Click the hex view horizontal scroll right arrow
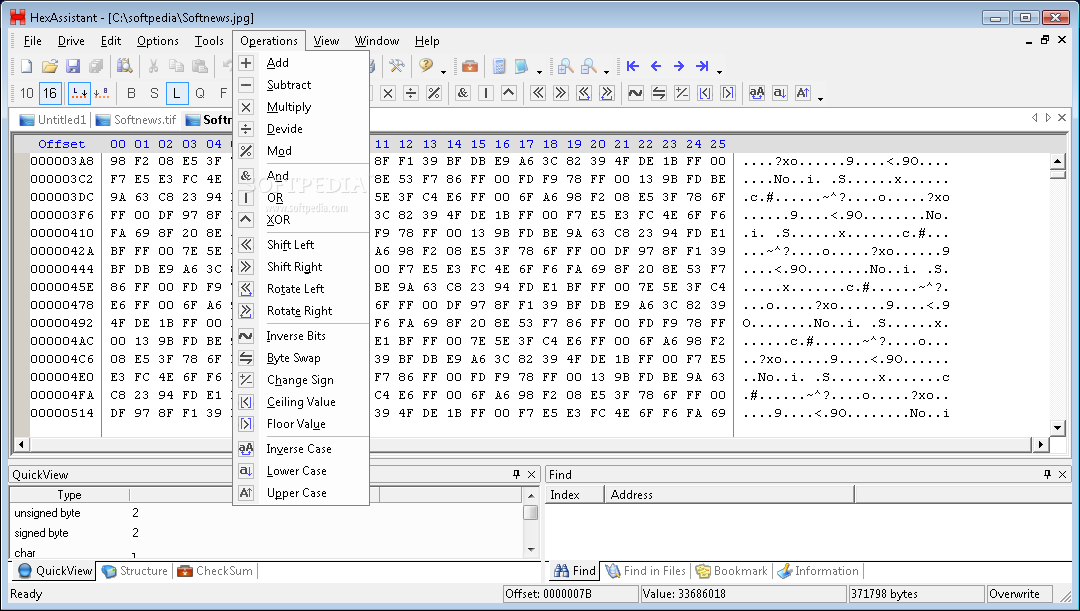 pyautogui.click(x=1041, y=444)
